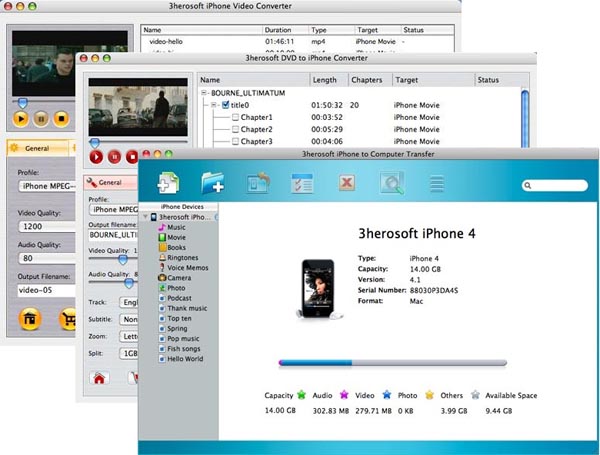Image resolution: width=600 pixels, height=455 pixels.
Task: Click Output filename field BOURNE_ULTI
Action: 113,235
